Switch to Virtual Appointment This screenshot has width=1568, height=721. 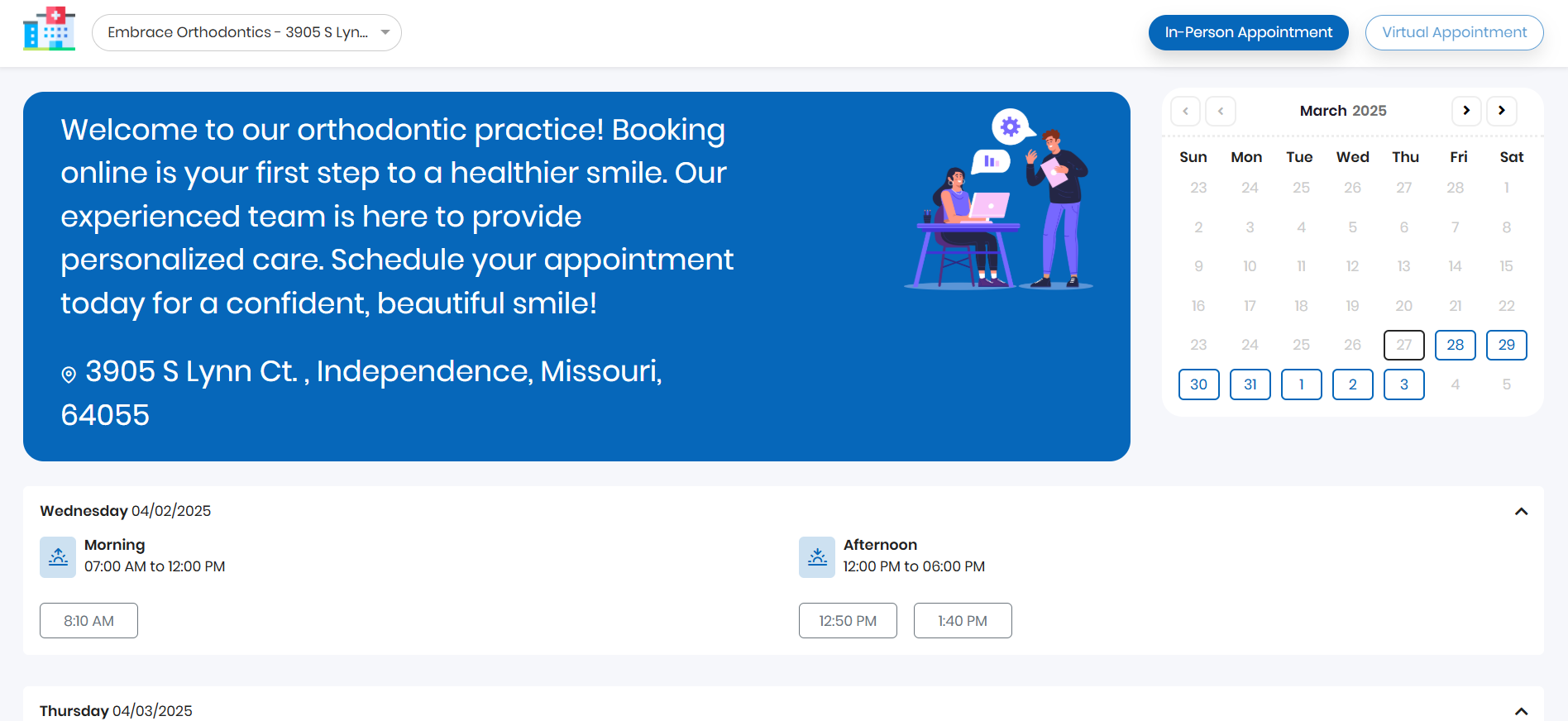[x=1454, y=33]
